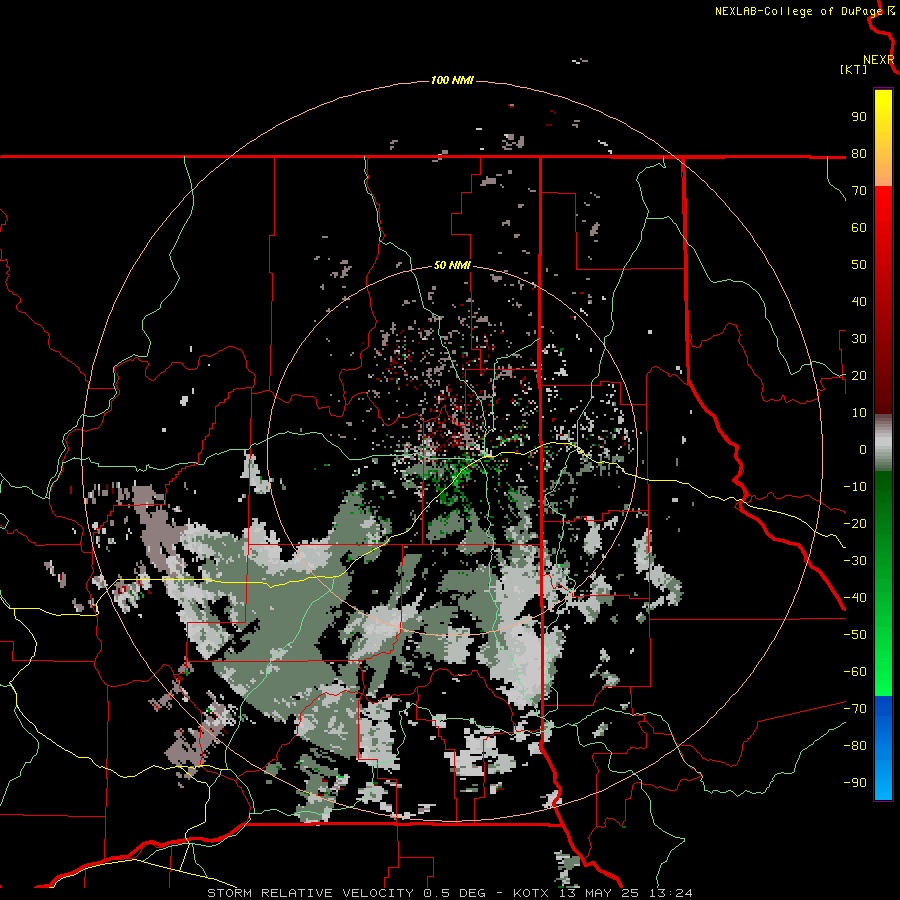Click the NEXLAB-College of DuPage credit text
This screenshot has width=900, height=900.
pos(798,11)
